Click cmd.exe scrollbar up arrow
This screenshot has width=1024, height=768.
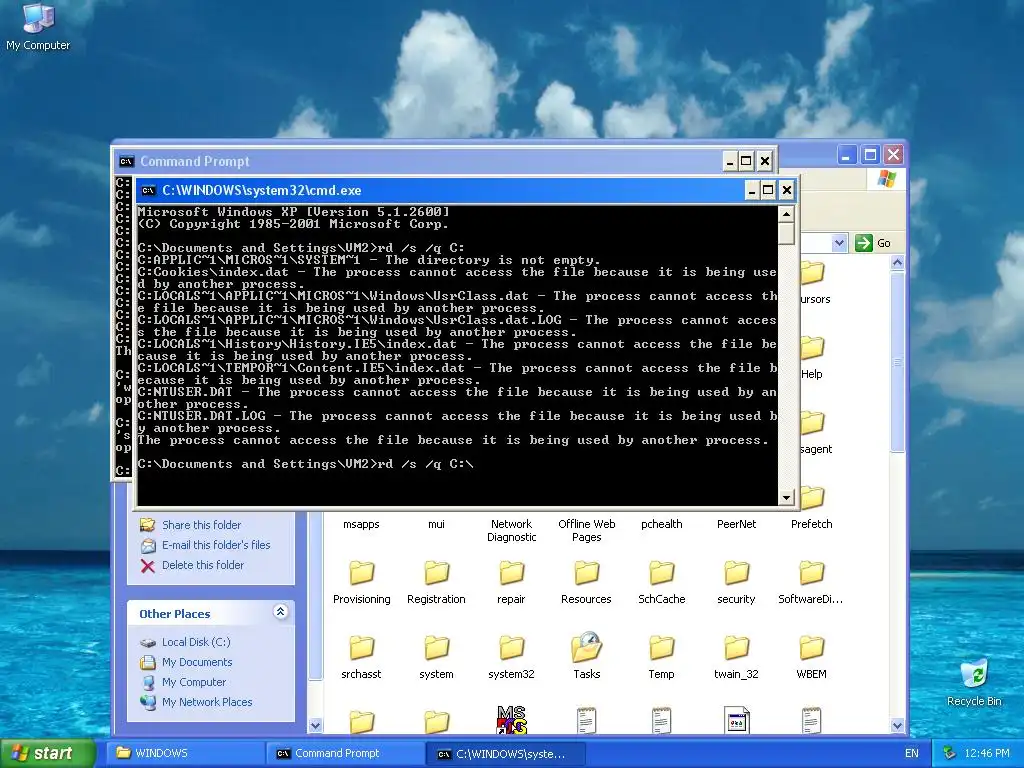(786, 214)
